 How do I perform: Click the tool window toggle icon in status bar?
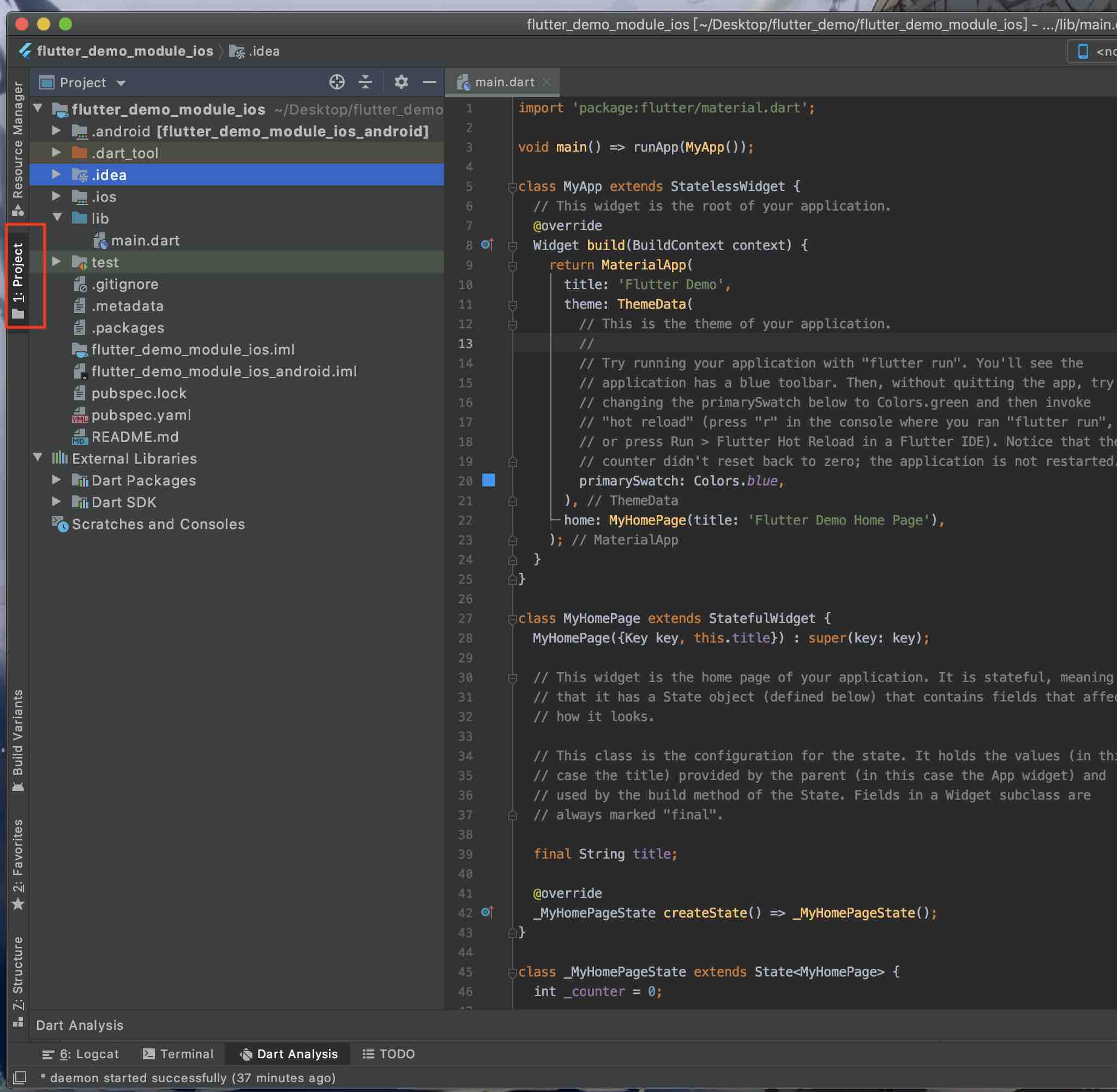click(x=20, y=1078)
